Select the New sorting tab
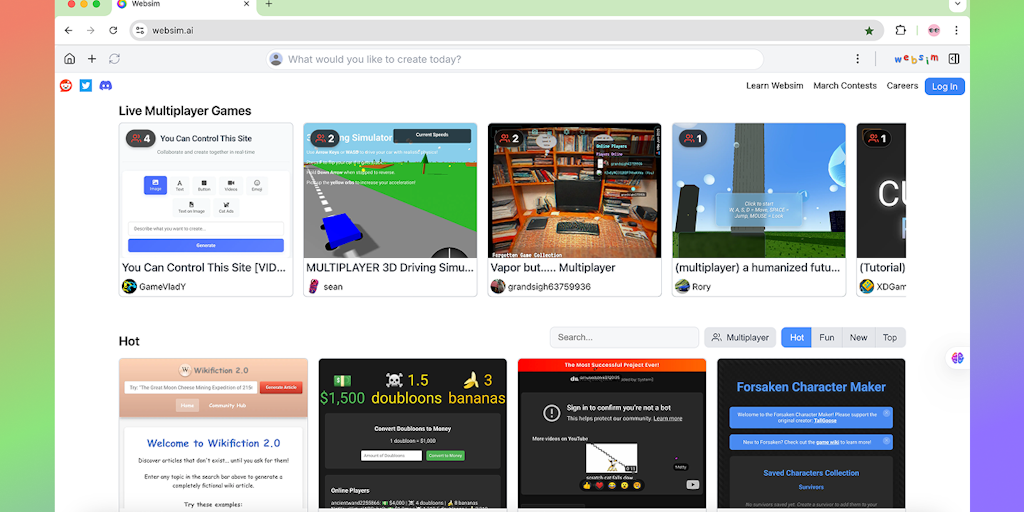Image resolution: width=1024 pixels, height=512 pixels. pyautogui.click(x=858, y=338)
